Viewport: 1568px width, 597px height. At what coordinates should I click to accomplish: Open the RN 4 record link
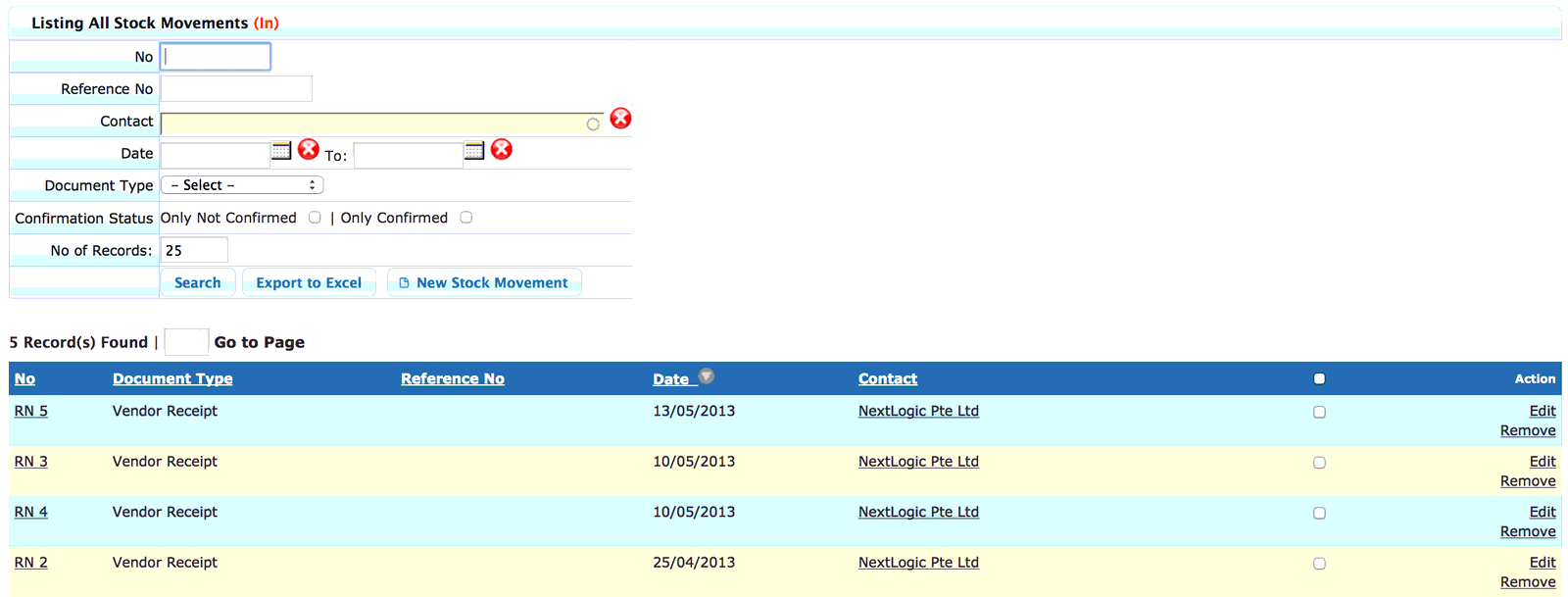[x=31, y=513]
